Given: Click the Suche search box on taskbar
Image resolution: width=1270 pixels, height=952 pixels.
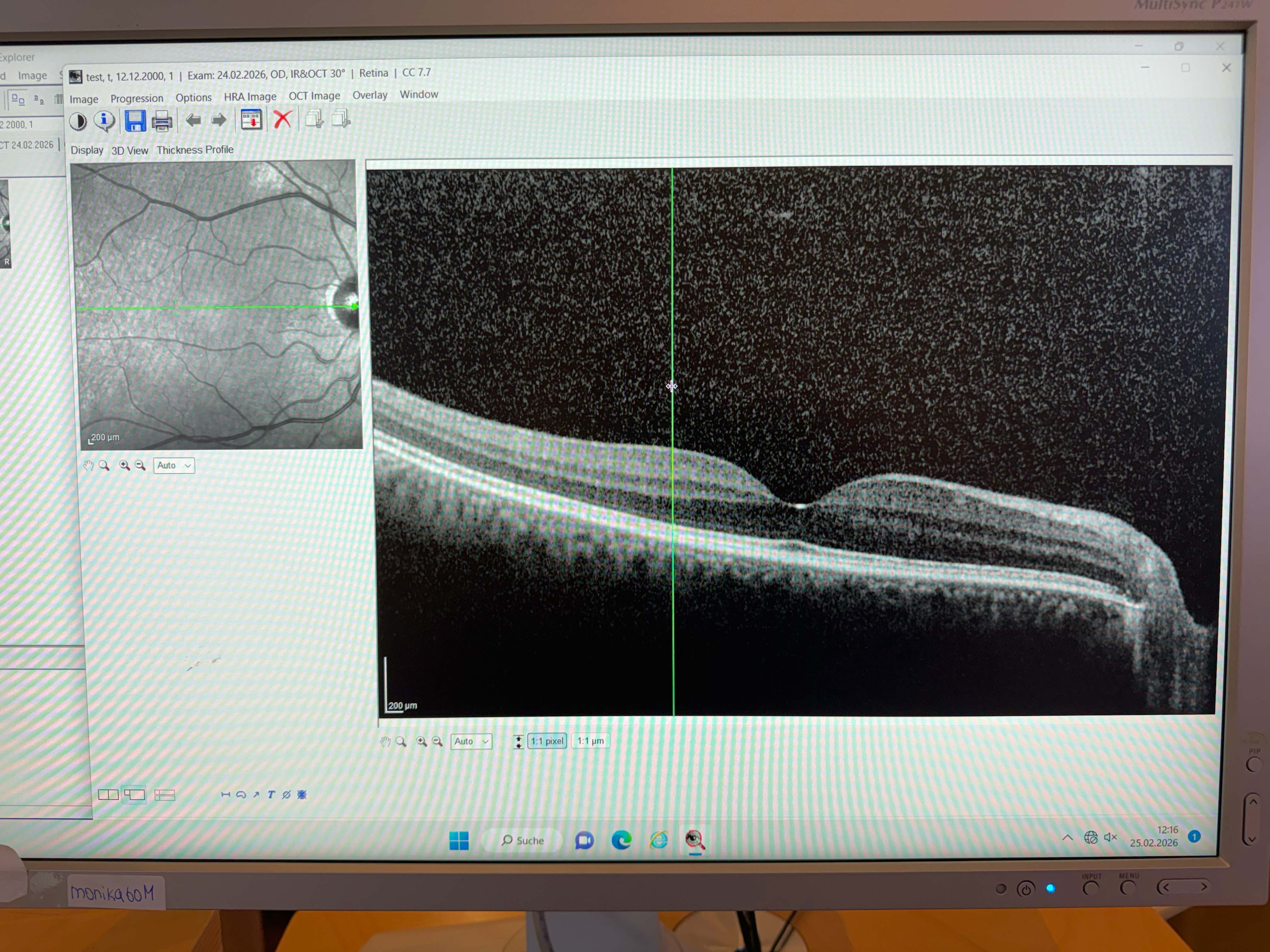Looking at the screenshot, I should (x=523, y=841).
